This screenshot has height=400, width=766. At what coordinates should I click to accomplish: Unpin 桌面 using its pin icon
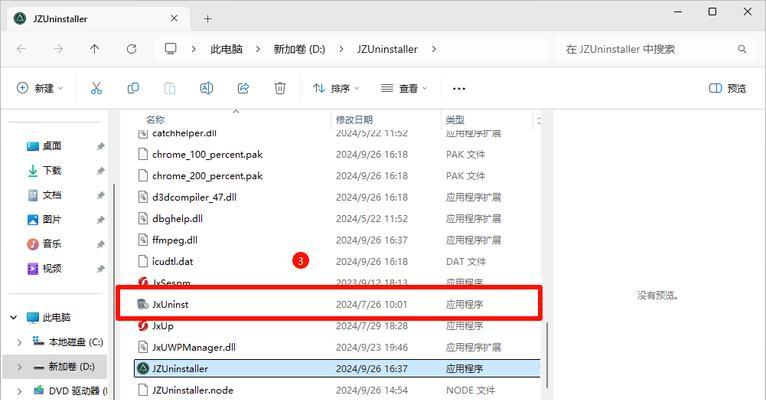[100, 146]
